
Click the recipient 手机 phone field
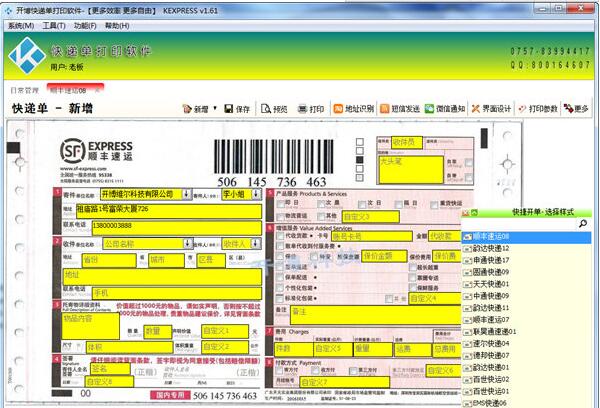pos(177,293)
